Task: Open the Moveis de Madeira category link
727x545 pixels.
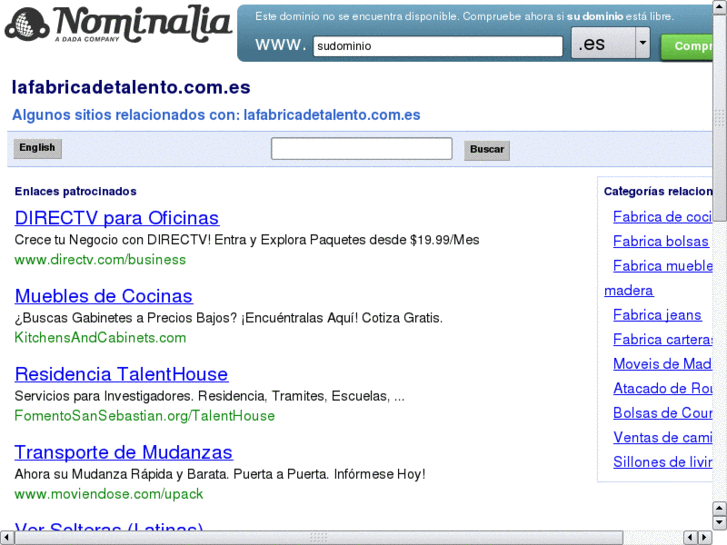Action: pyautogui.click(x=663, y=364)
